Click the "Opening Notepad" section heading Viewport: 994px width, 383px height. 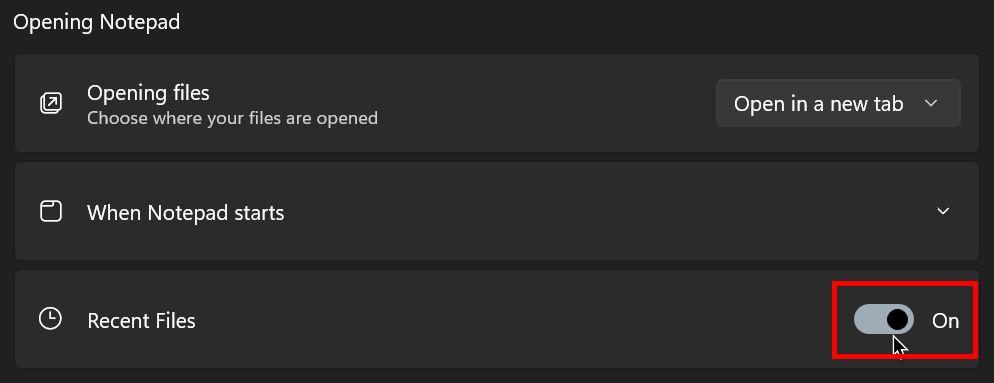(96, 22)
